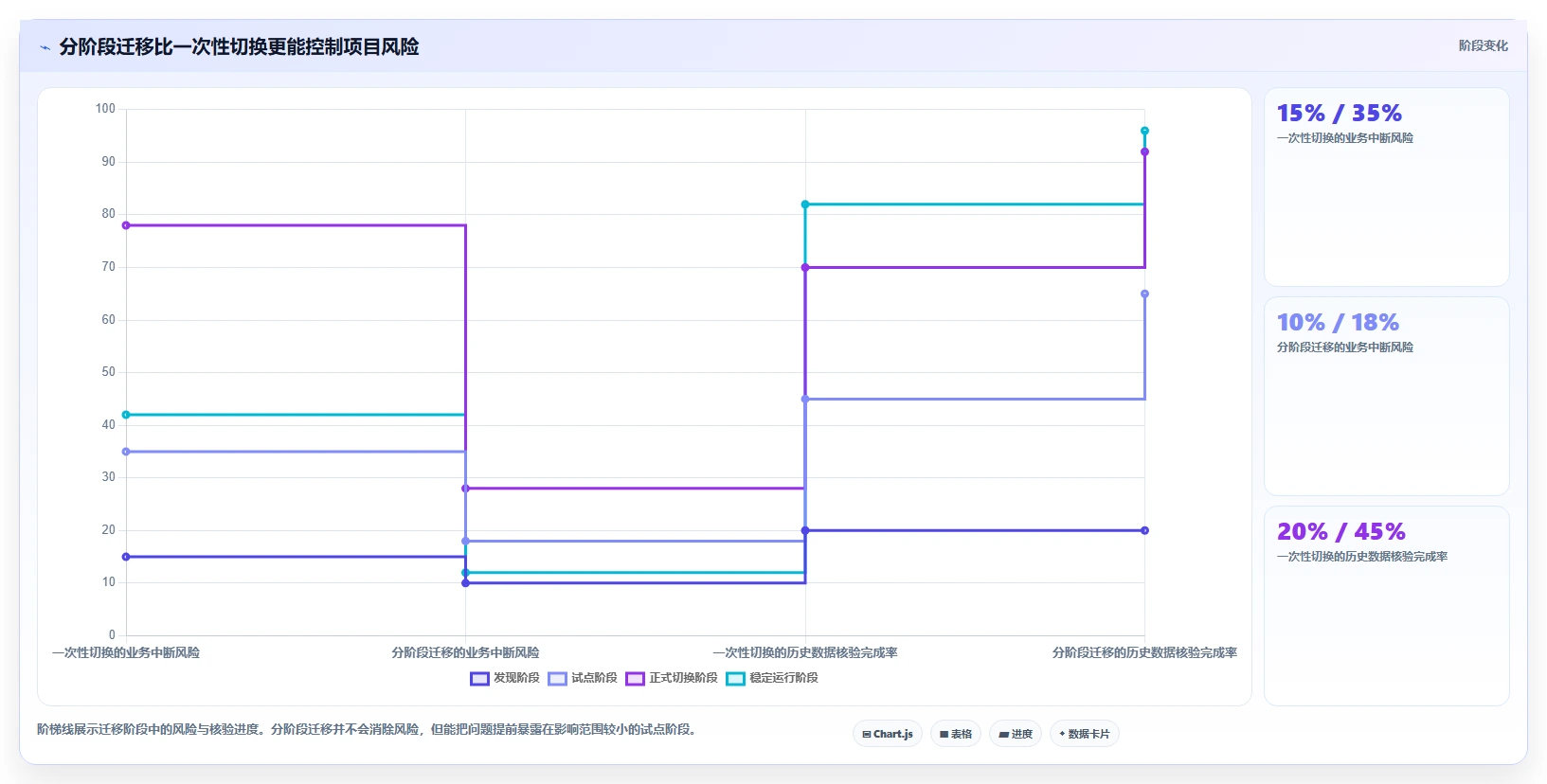
Task: Click the 发现阶段 point at 15
Action: click(126, 557)
